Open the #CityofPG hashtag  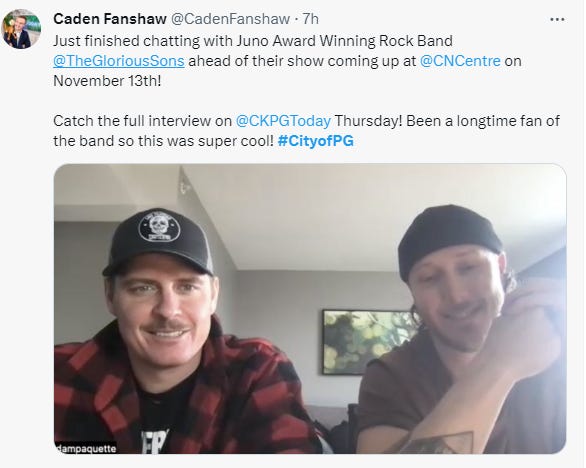316,141
